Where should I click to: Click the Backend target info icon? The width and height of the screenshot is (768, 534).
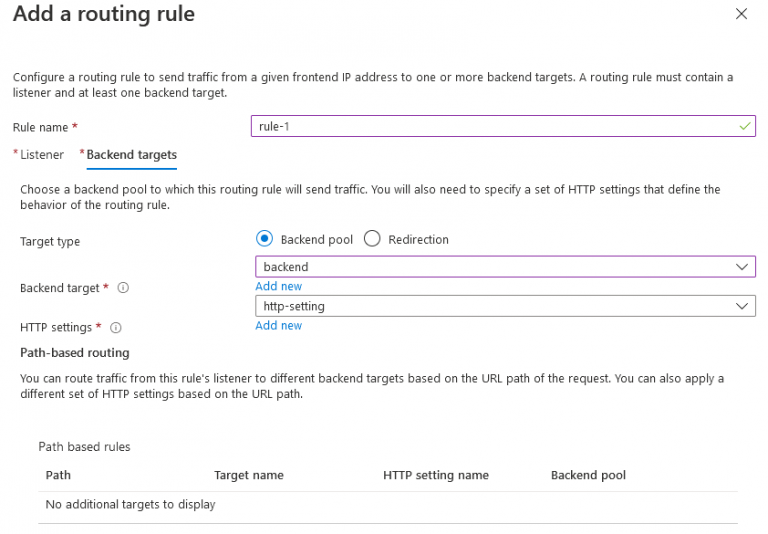123,288
